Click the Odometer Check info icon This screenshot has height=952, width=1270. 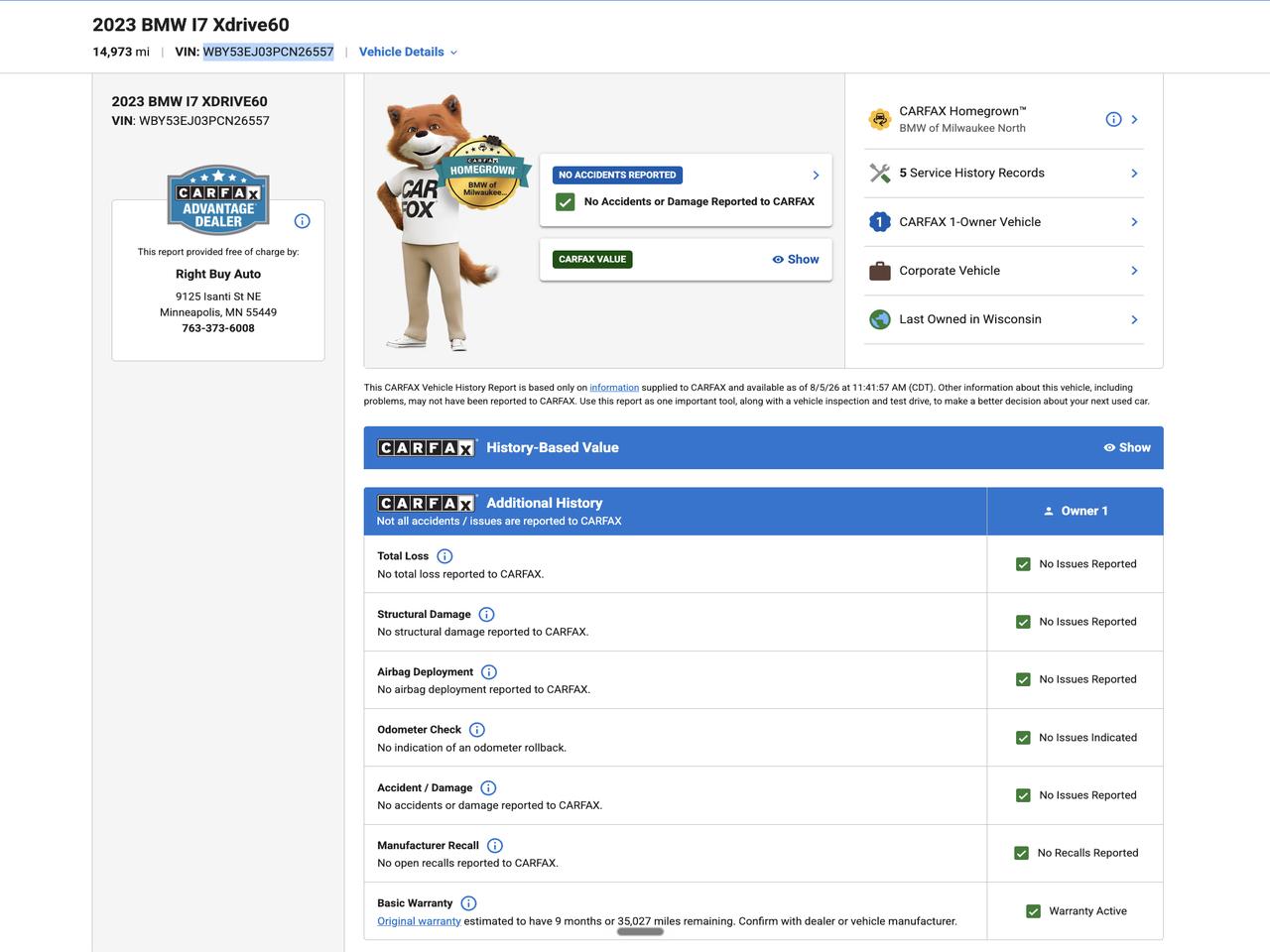[477, 730]
